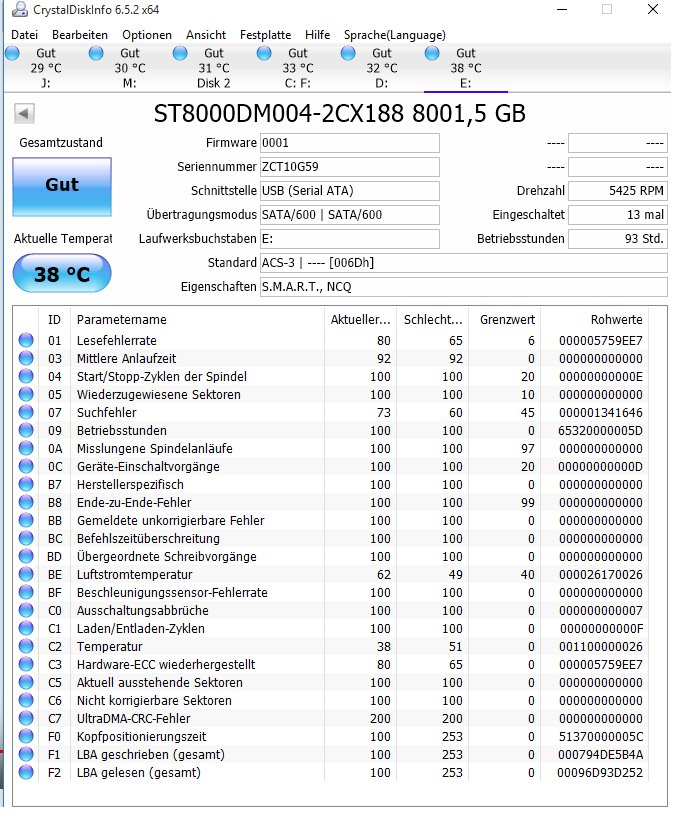Select 'Gemeldete unkorrigierbare Fehler' row text
The image size is (677, 817).
(170, 521)
